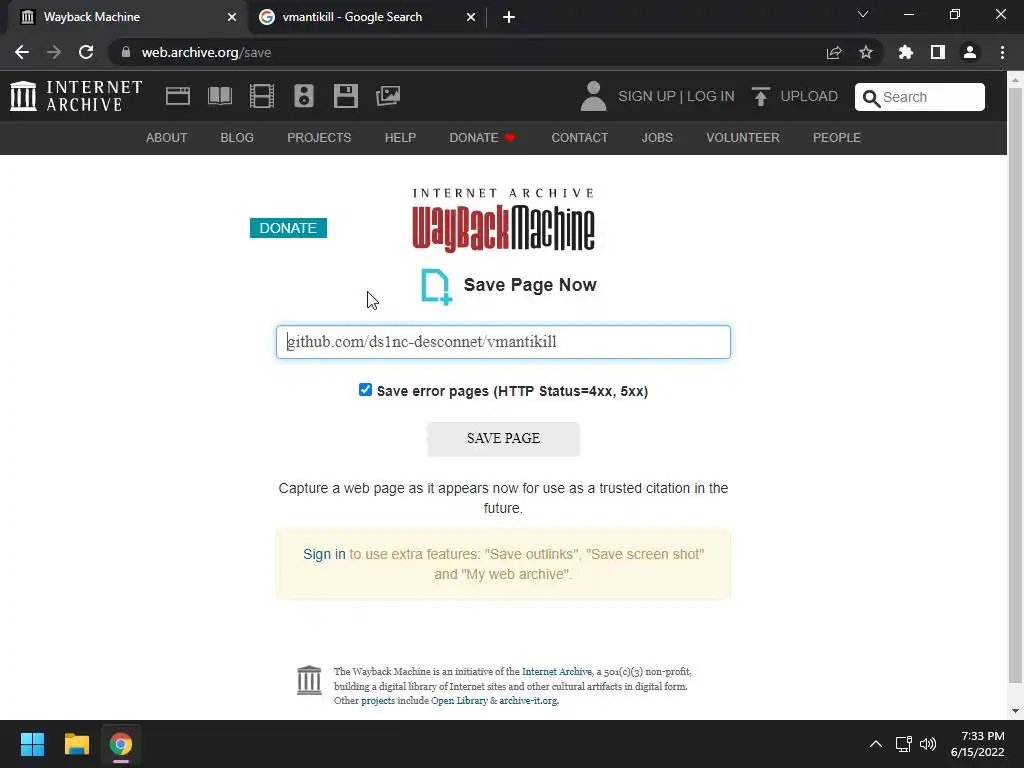
Task: Open the Chrome extensions puzzle icon
Action: (905, 52)
